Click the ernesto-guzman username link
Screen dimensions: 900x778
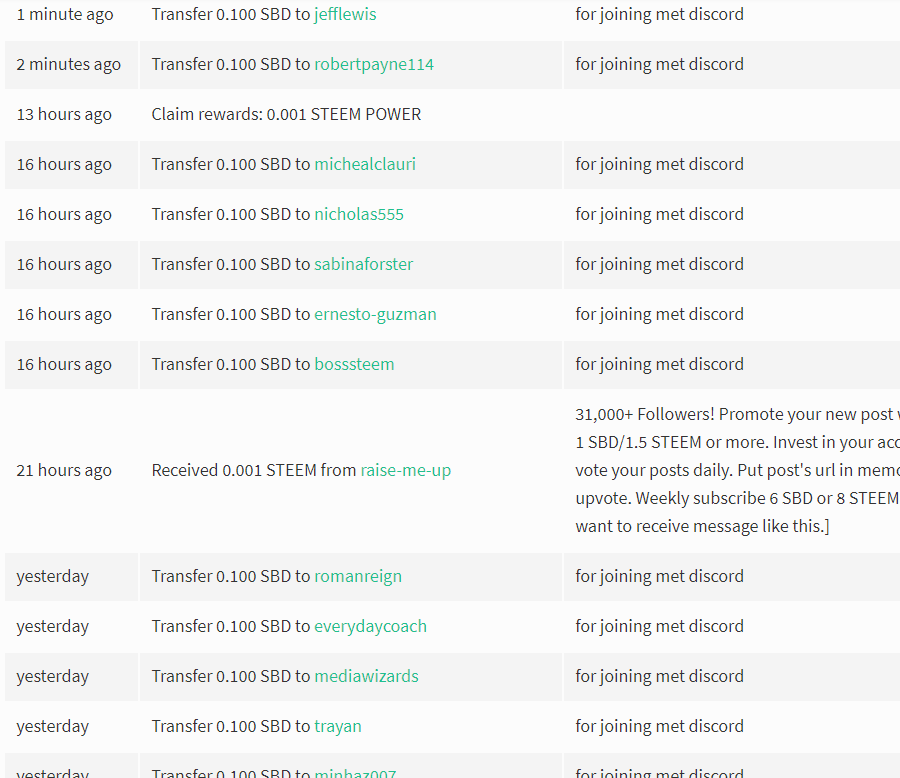point(375,314)
